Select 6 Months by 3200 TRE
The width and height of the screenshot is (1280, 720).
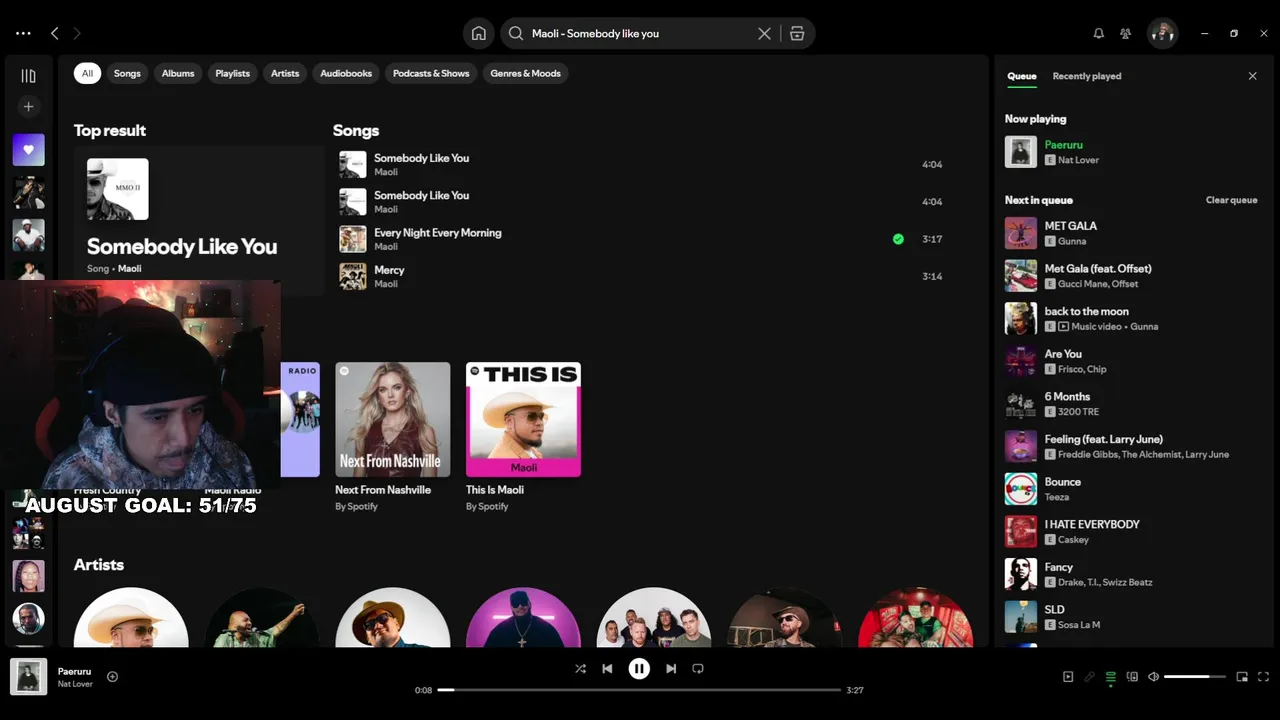(1133, 404)
